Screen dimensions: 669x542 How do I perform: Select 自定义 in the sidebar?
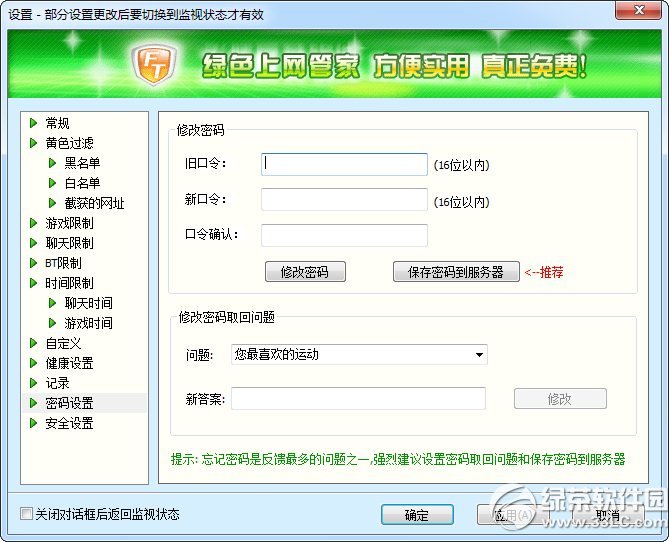[63, 343]
